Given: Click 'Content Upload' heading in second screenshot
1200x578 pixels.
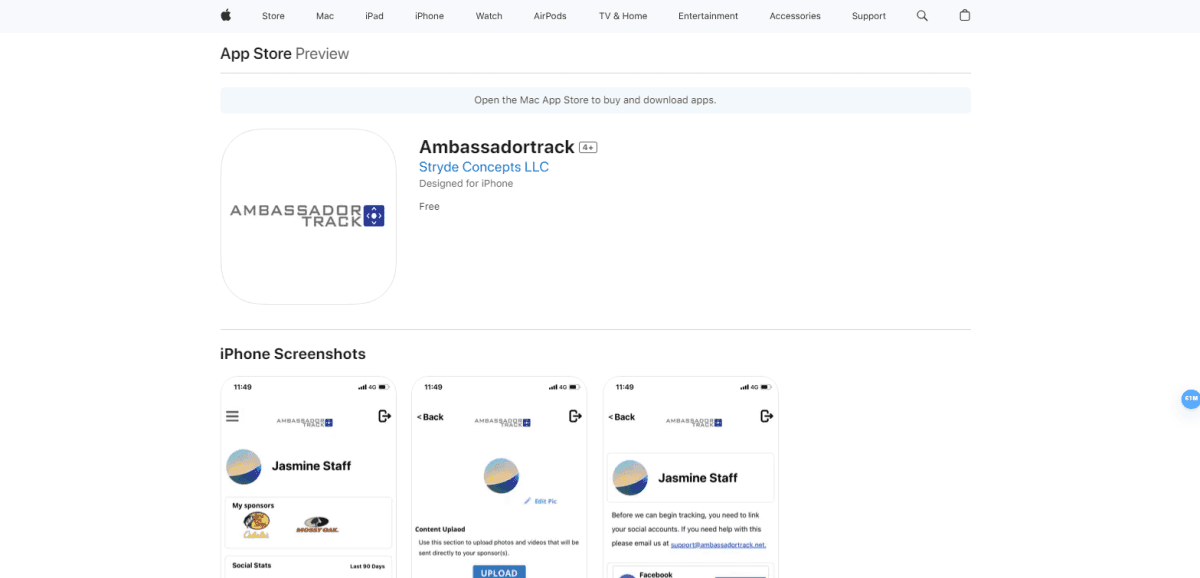Looking at the screenshot, I should 440,529.
